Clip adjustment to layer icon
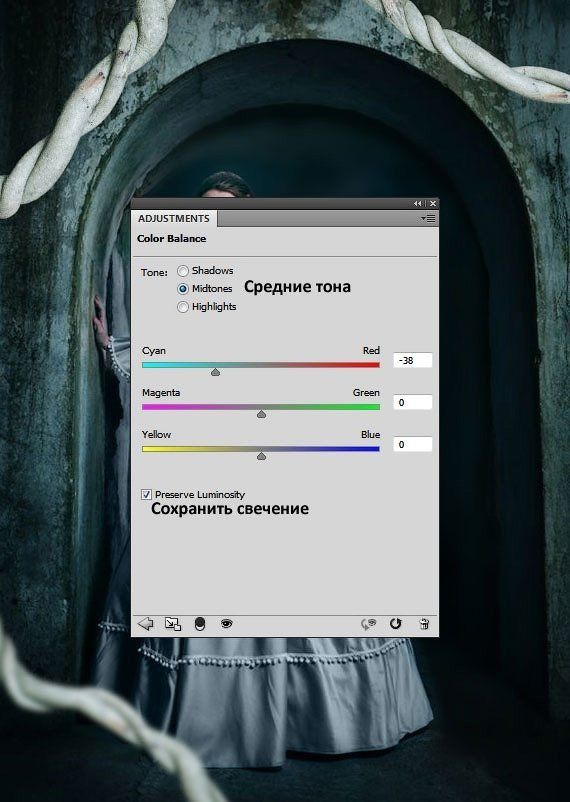This screenshot has width=570, height=802. tap(200, 623)
